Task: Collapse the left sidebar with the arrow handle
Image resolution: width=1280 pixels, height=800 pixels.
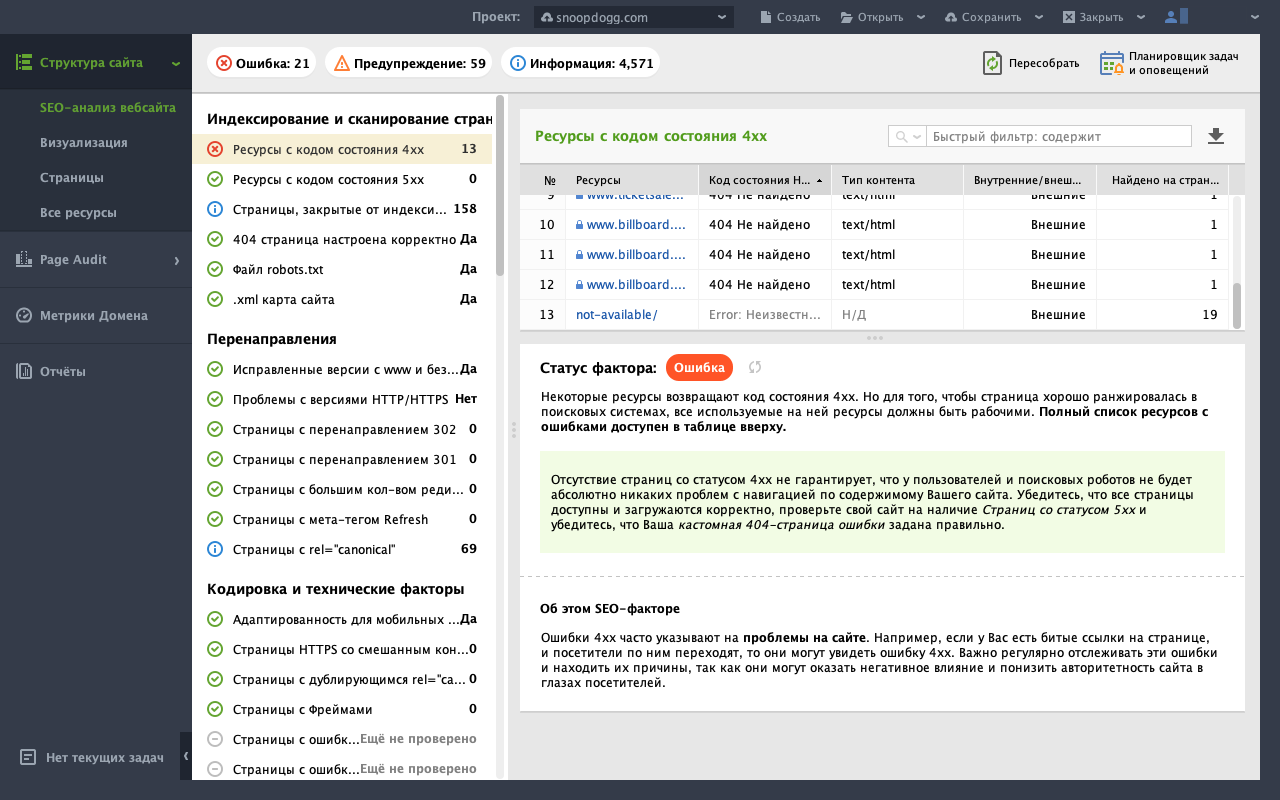Action: coord(186,757)
